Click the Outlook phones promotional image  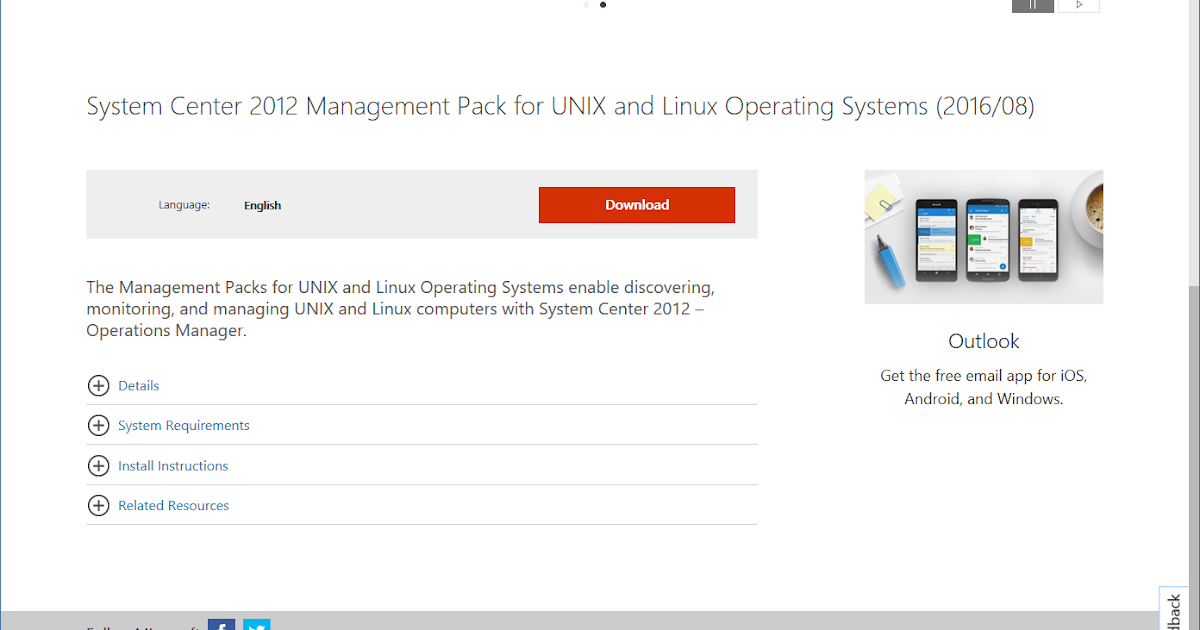[983, 237]
